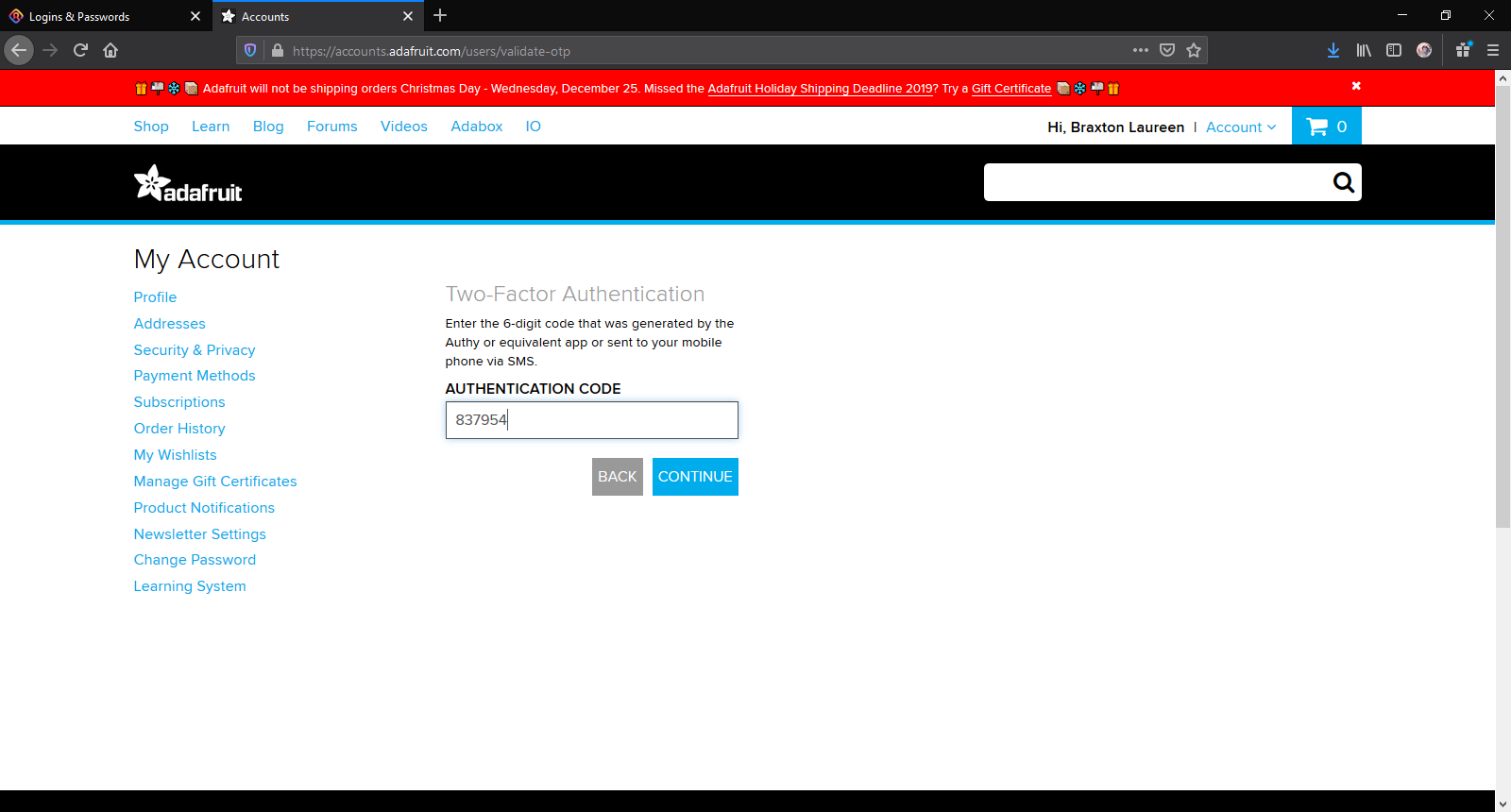View Order History
The height and width of the screenshot is (812, 1511).
pos(179,429)
